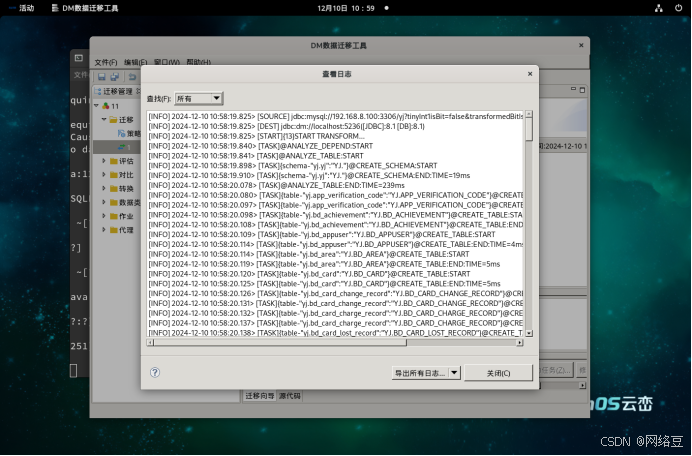
Task: Click the START TRANSFORM log line
Action: coord(256,136)
